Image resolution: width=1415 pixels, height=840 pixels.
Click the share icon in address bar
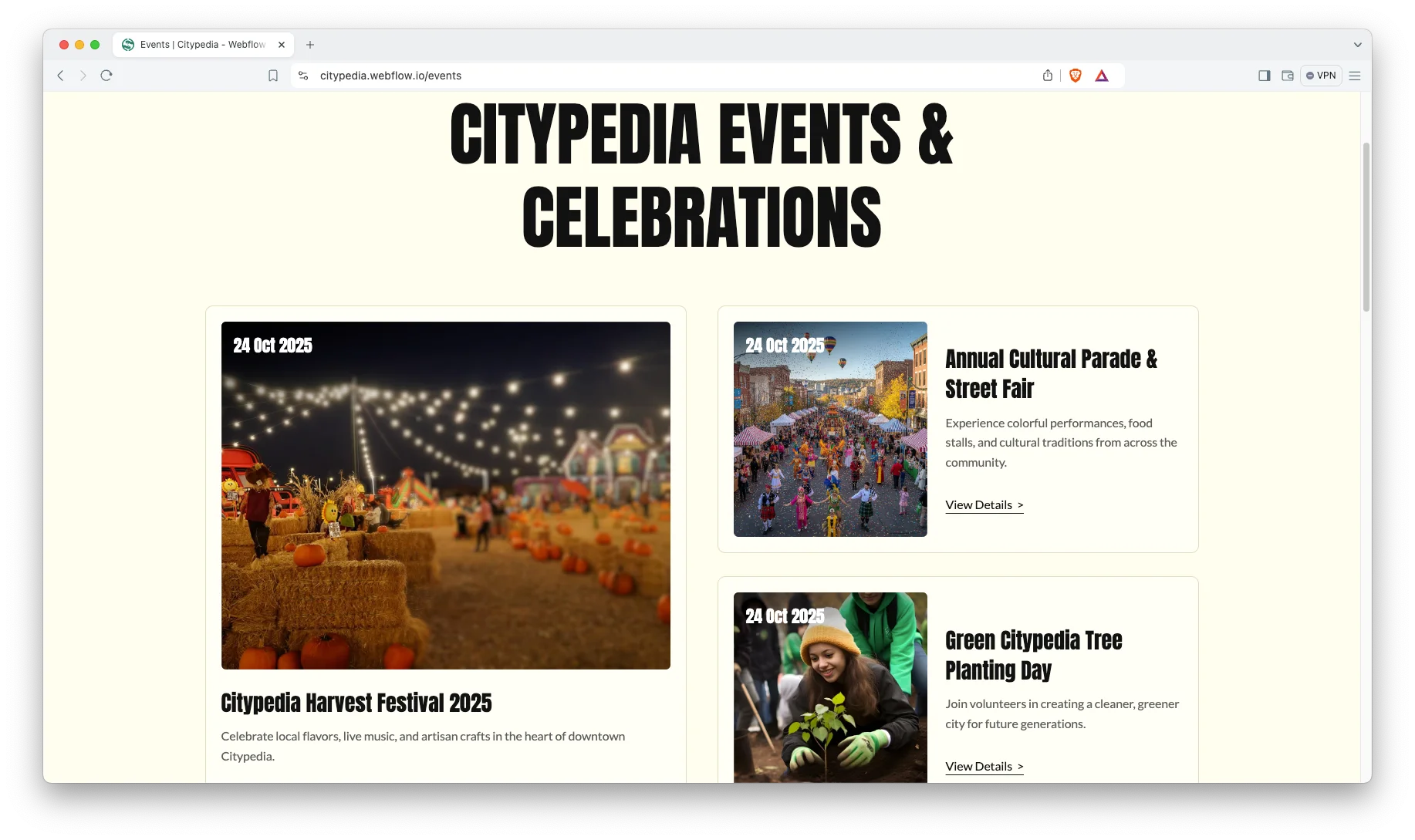[x=1047, y=76]
